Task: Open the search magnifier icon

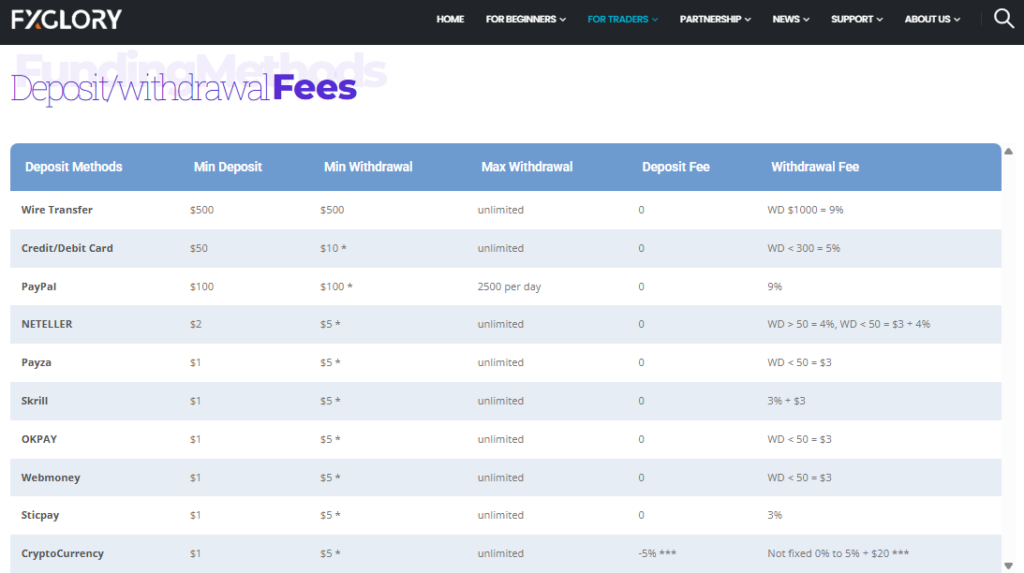Action: click(x=1004, y=19)
